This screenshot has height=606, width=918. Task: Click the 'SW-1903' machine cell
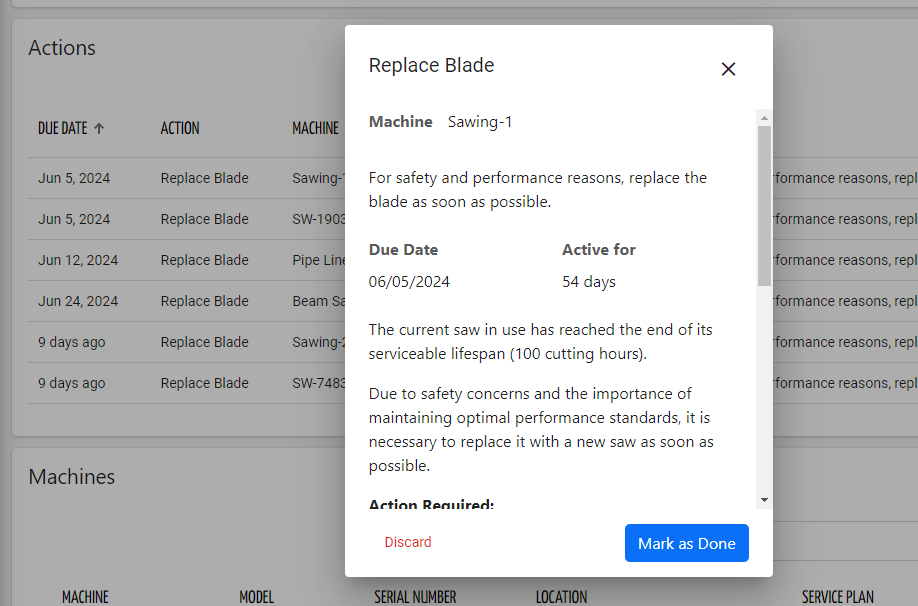319,219
